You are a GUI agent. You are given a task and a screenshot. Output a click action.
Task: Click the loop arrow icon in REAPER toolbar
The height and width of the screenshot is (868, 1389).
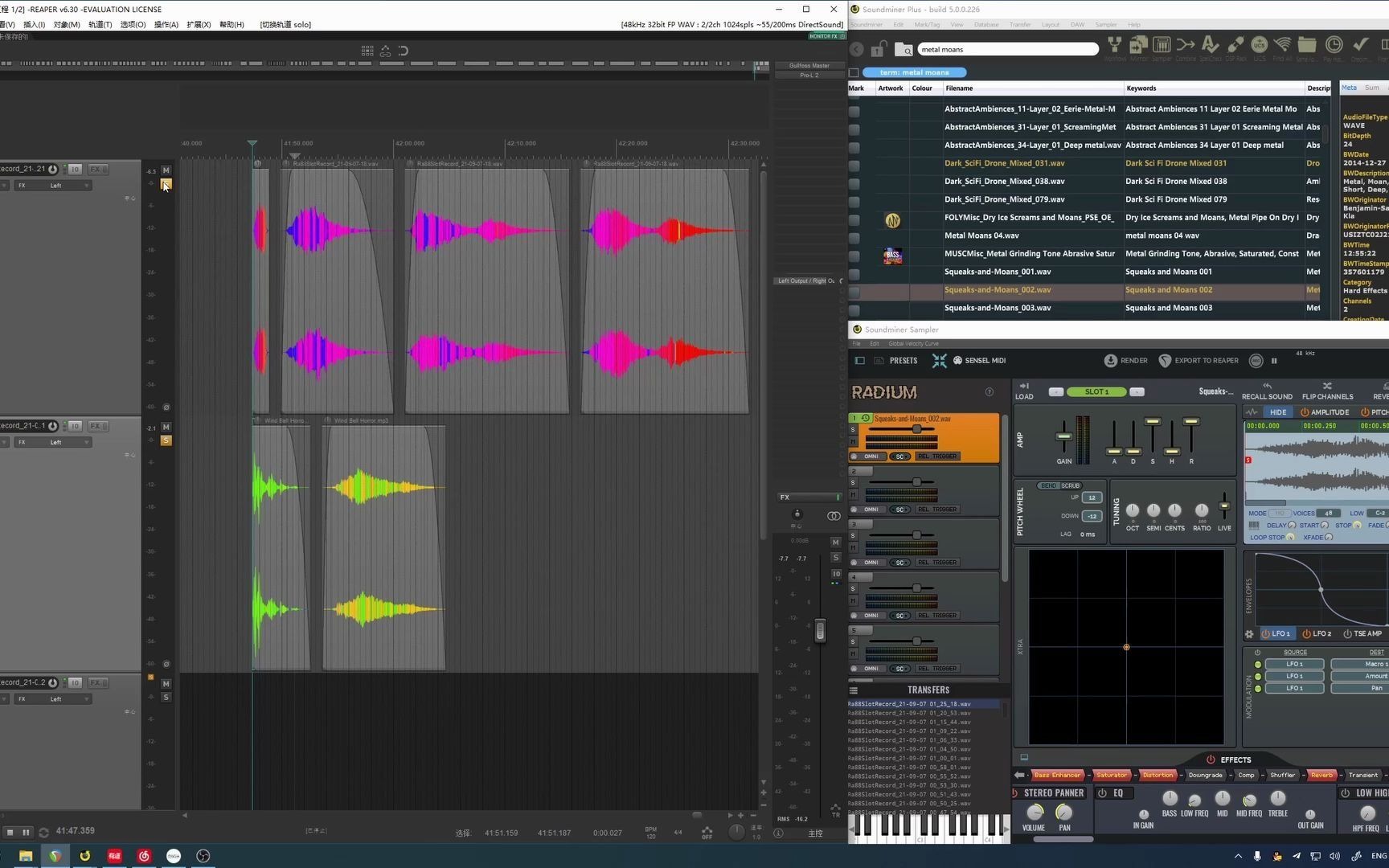[403, 51]
